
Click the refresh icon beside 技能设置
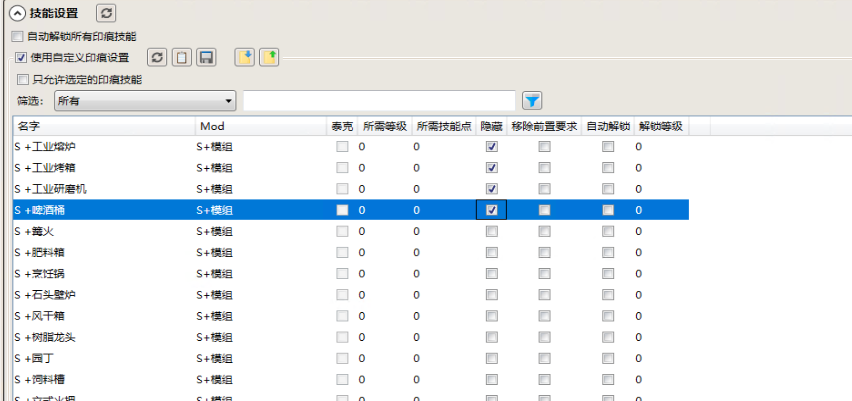tap(106, 13)
